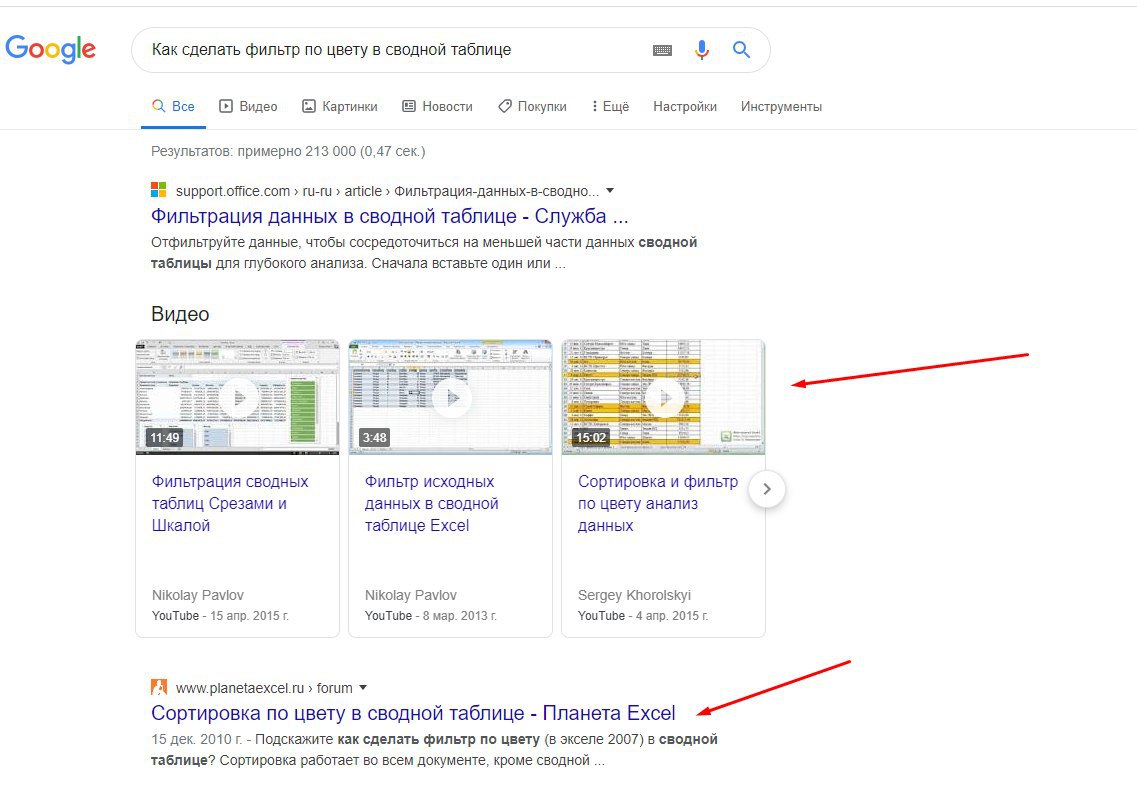Click YouTube - 8 мар. 2013 г. source text
The width and height of the screenshot is (1137, 791).
point(431,616)
